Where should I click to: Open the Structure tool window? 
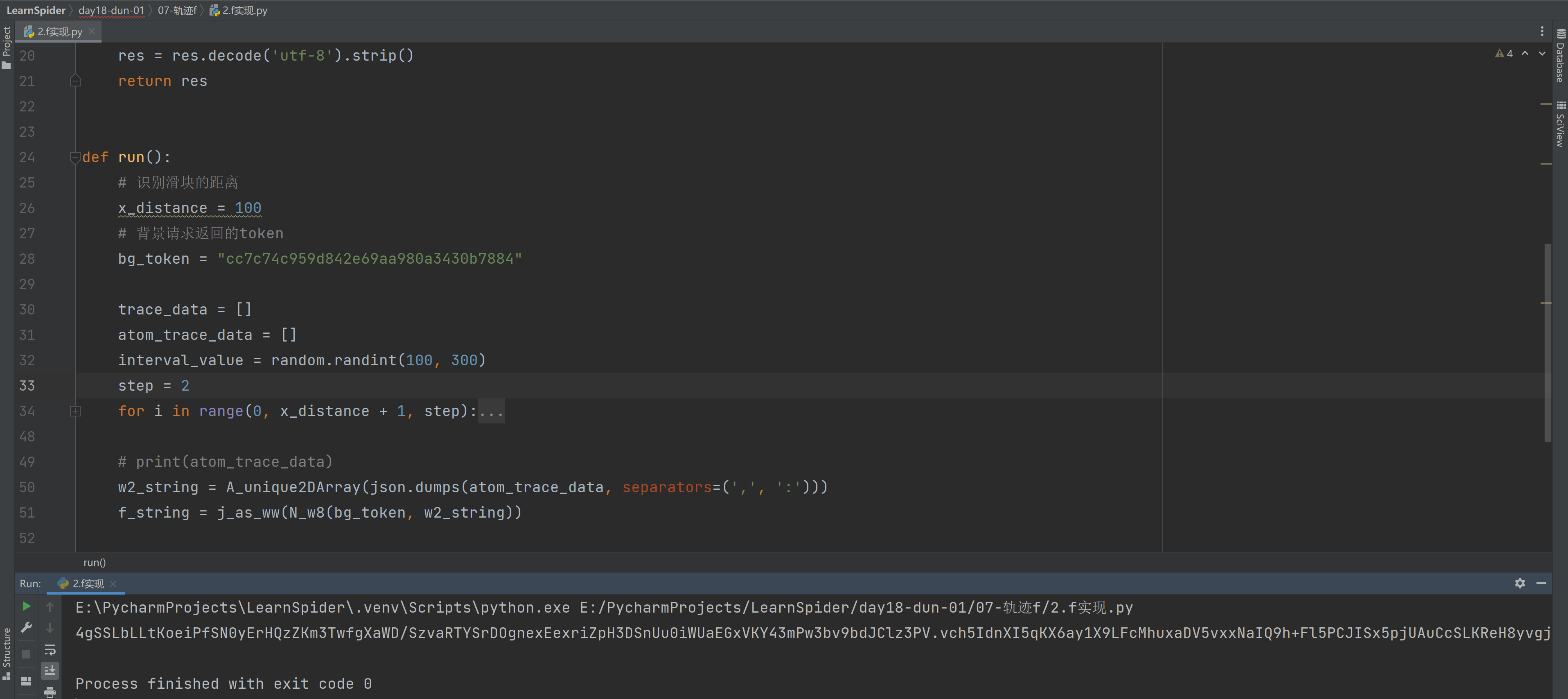tap(7, 653)
